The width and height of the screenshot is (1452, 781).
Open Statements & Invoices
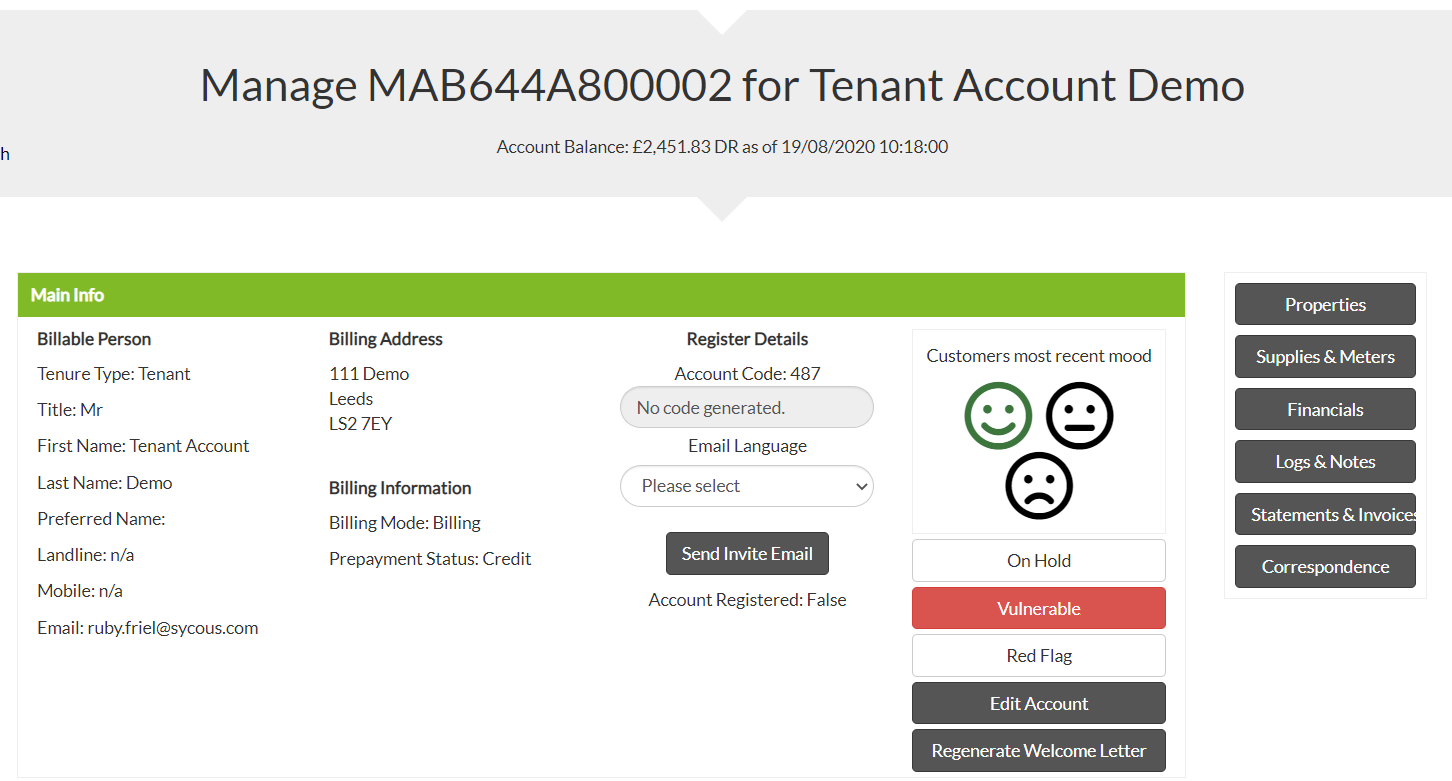click(x=1324, y=515)
